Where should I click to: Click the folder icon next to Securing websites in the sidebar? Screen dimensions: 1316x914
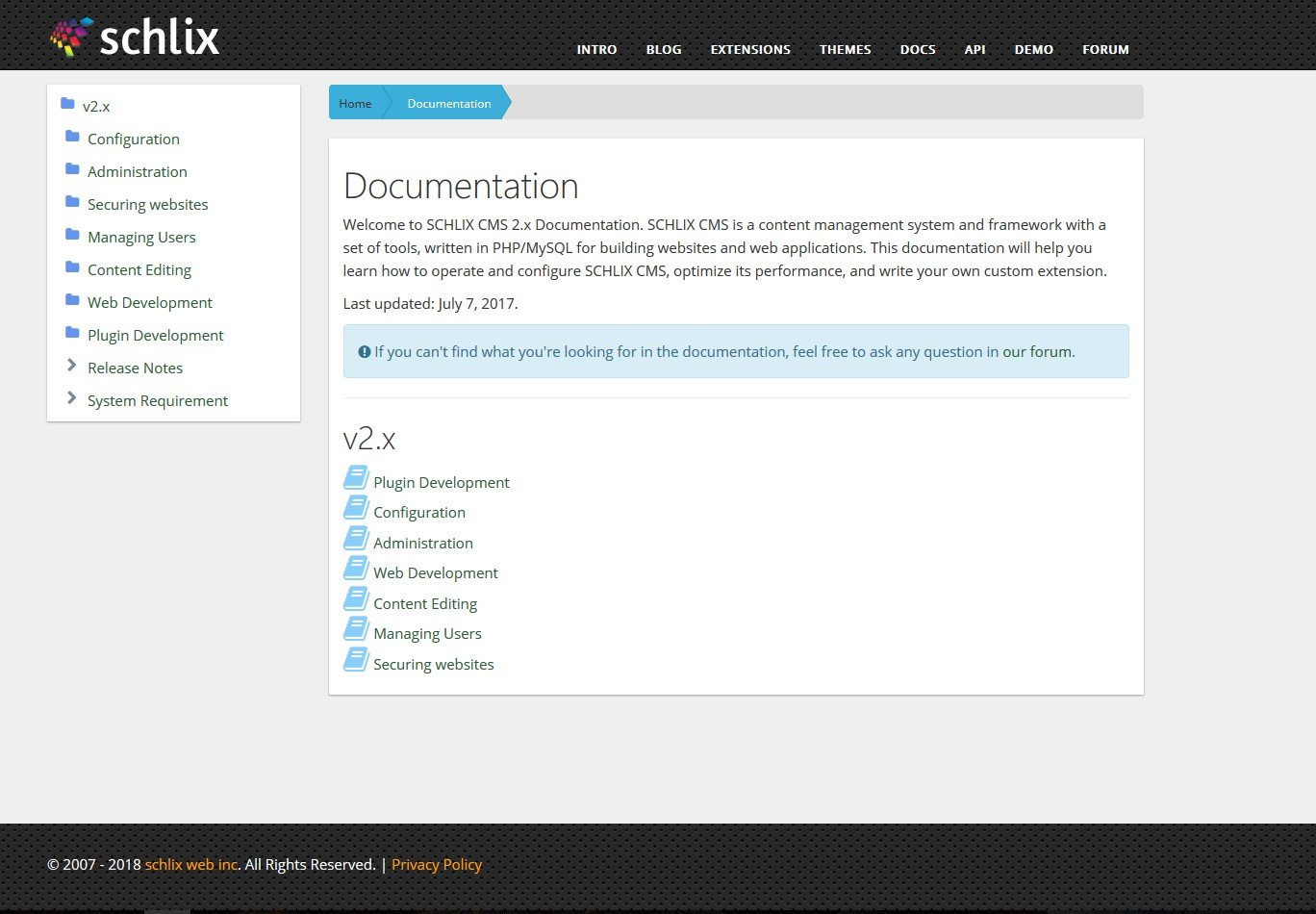coord(72,202)
